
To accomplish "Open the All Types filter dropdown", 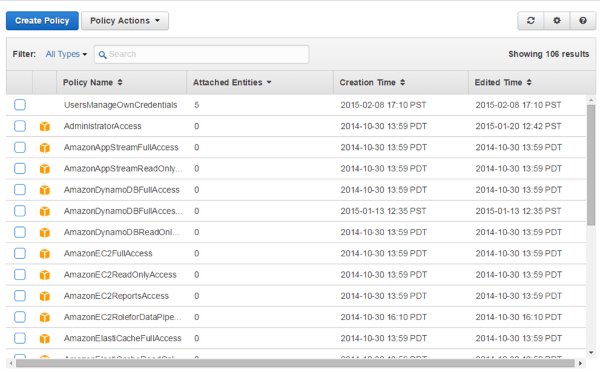I will click(x=66, y=54).
